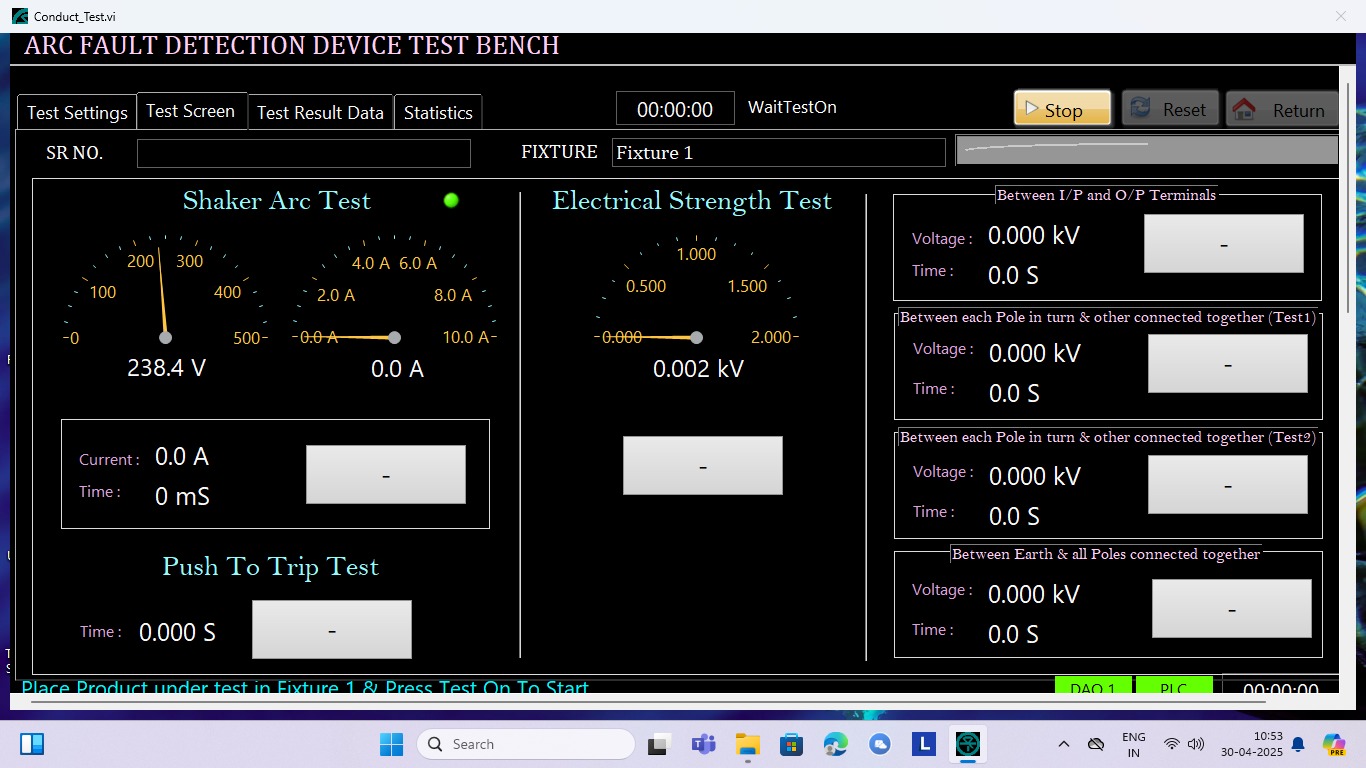Show hidden system tray icons
This screenshot has width=1366, height=768.
pyautogui.click(x=1064, y=744)
